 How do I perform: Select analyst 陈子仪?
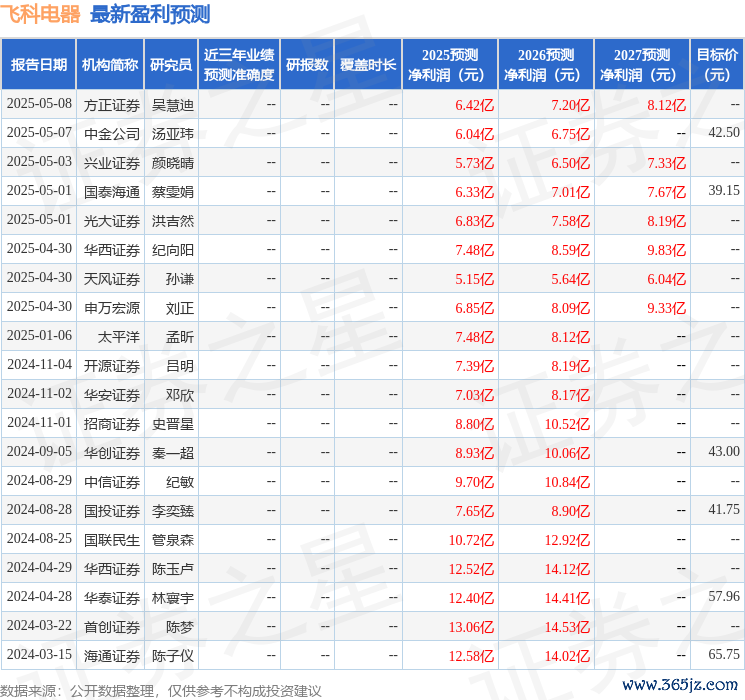click(172, 656)
